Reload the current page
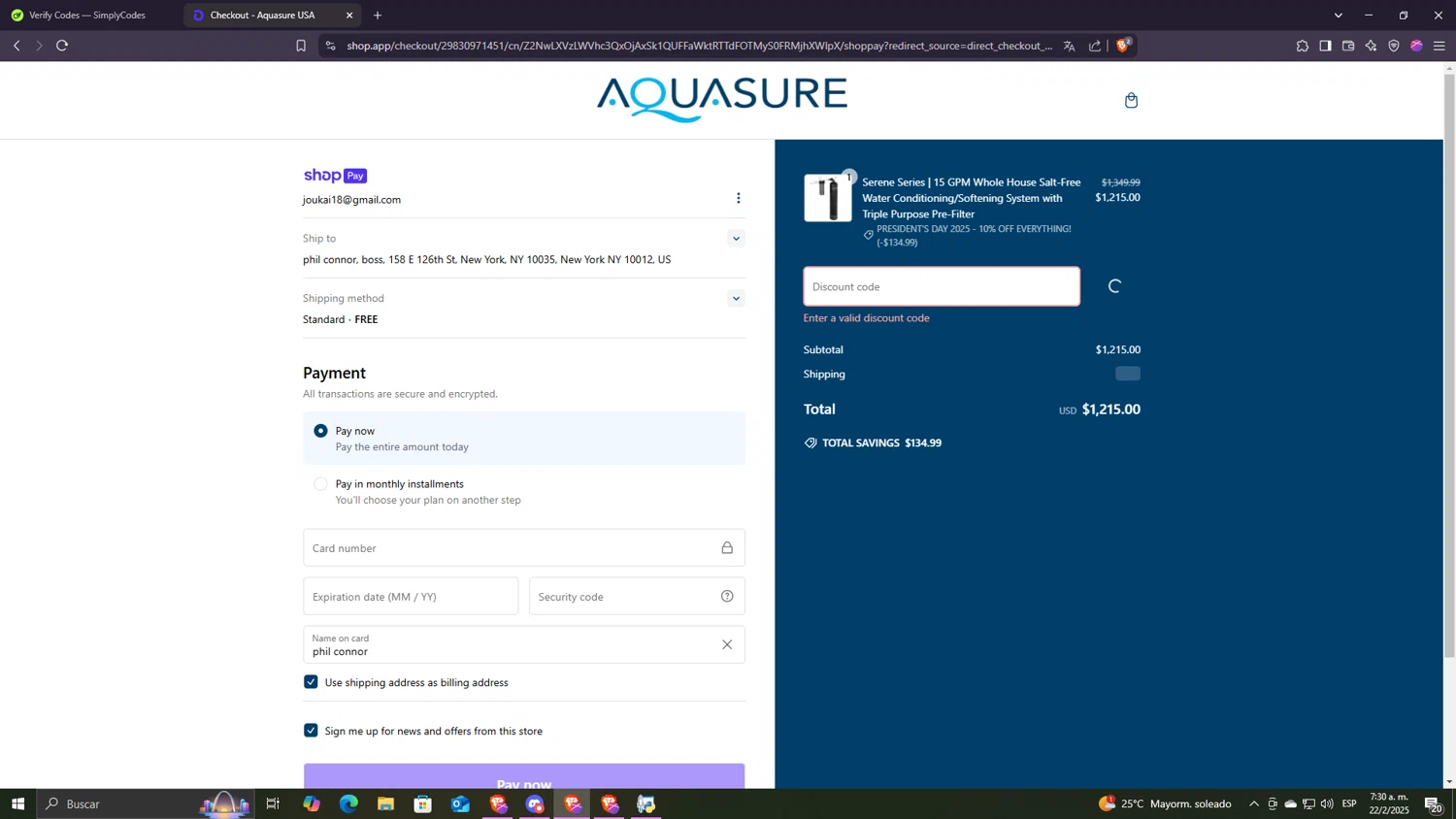The width and height of the screenshot is (1456, 819). click(x=62, y=46)
